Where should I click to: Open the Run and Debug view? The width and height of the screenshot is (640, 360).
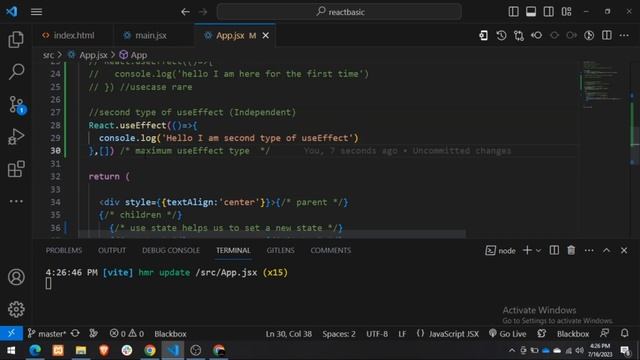click(x=16, y=137)
